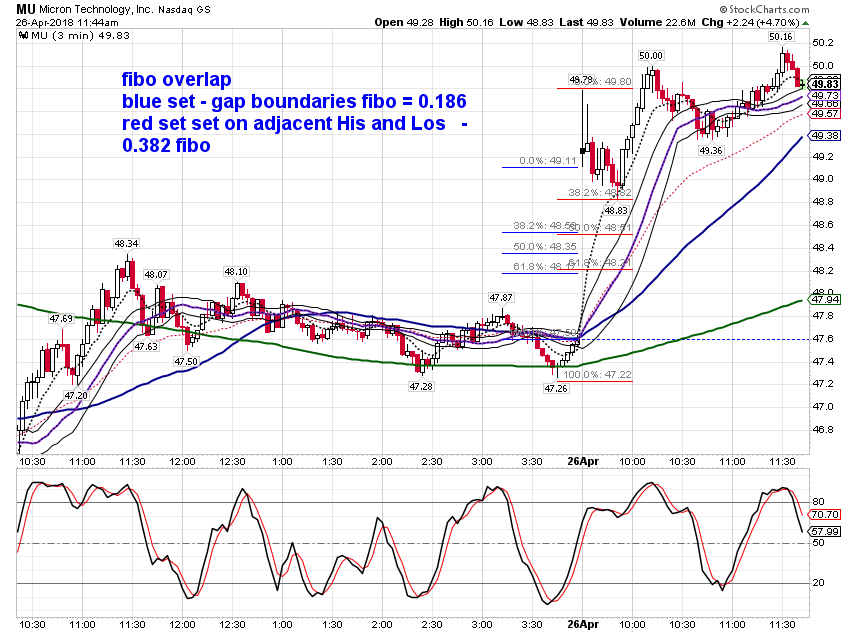Click the "20" stochastic level label
Viewport: 850px width, 633px height.
click(818, 583)
